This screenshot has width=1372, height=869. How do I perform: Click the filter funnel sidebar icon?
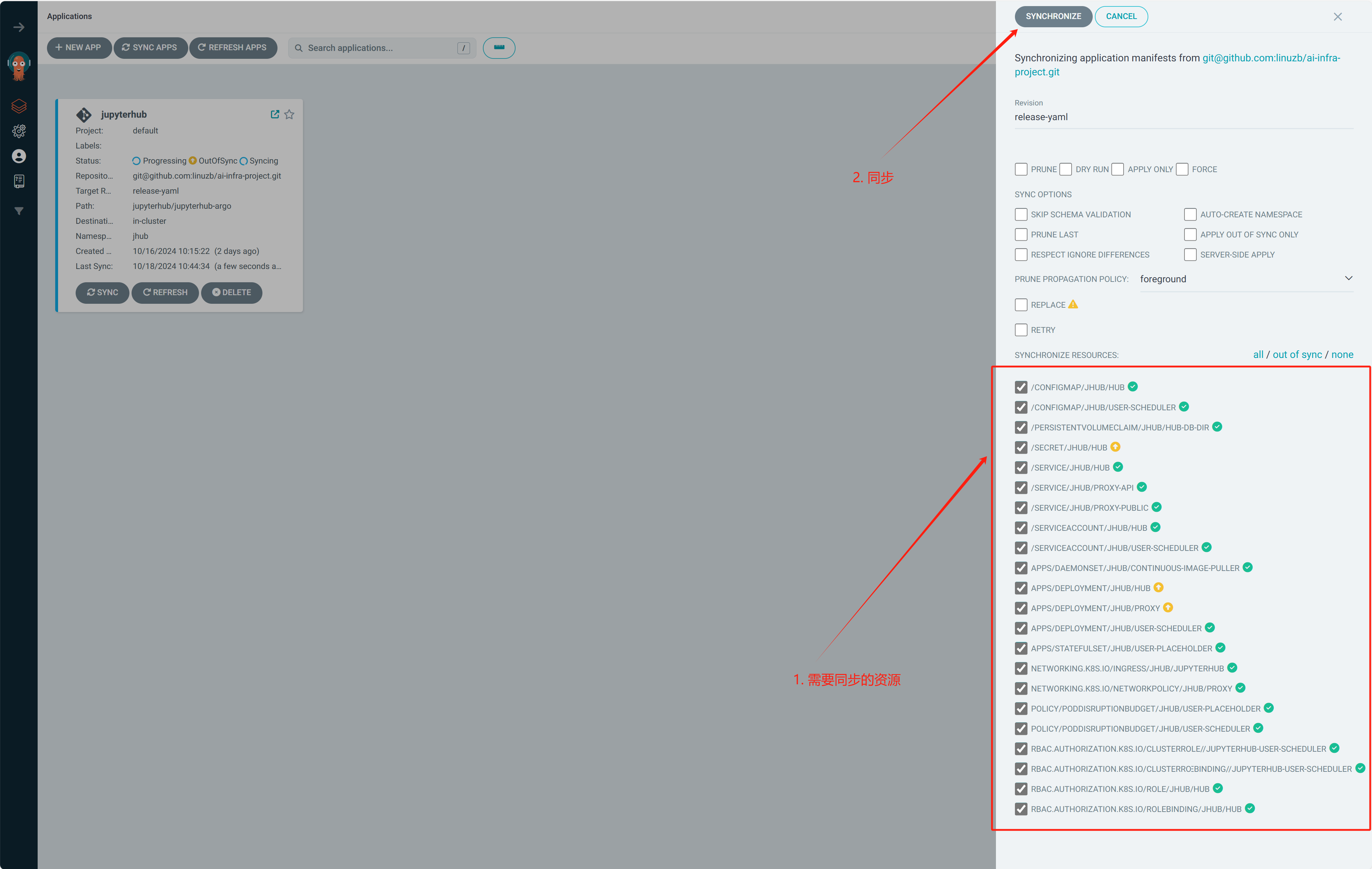[19, 211]
